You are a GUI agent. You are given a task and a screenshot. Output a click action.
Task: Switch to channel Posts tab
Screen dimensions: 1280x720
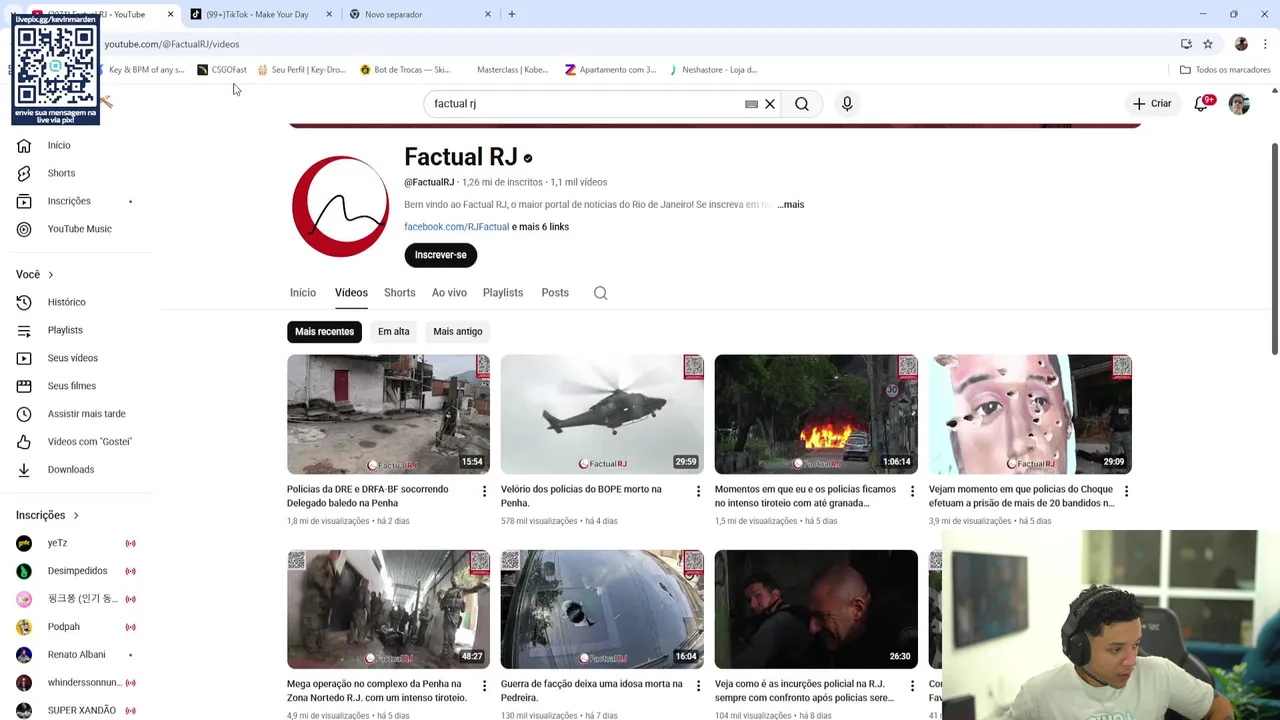[x=555, y=293]
